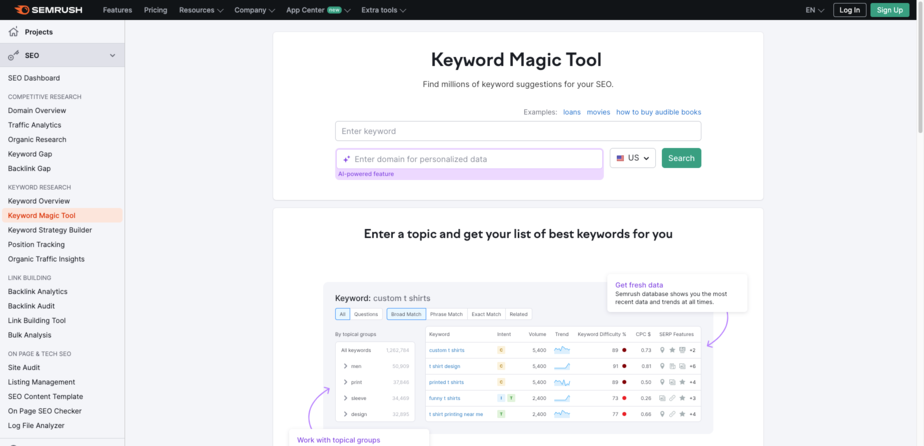924x446 pixels.
Task: Open Keyword Overview
Action: coord(39,201)
